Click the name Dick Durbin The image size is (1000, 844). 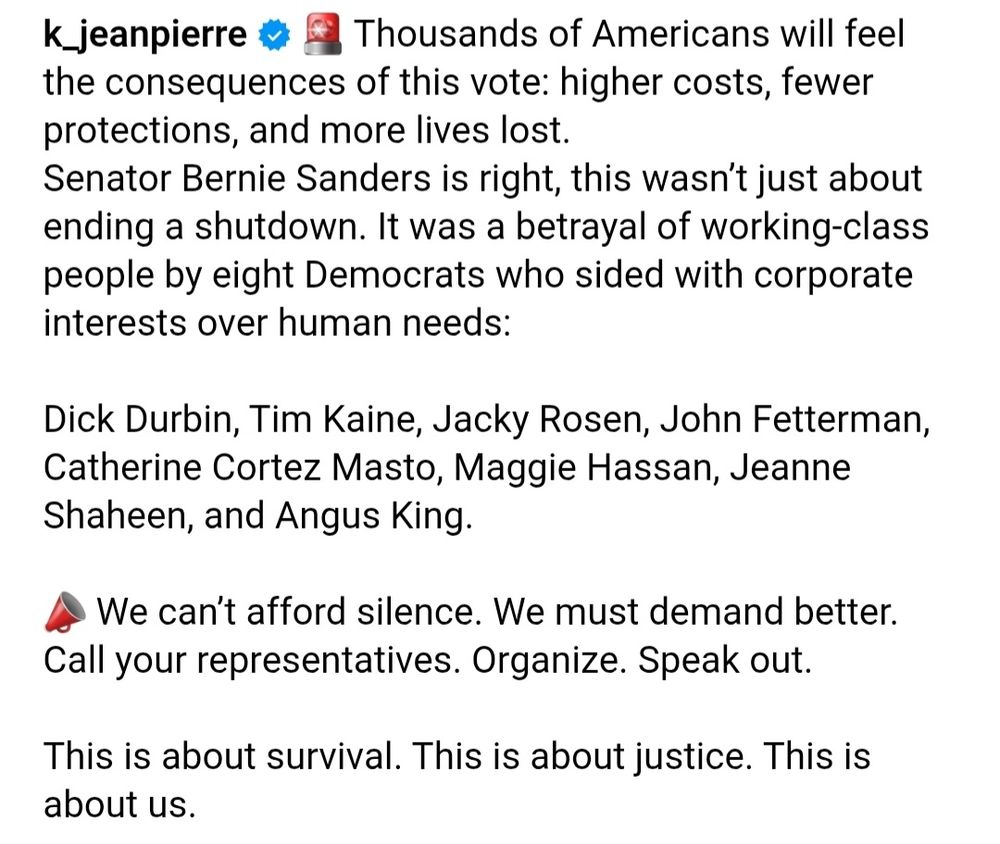[x=136, y=420]
